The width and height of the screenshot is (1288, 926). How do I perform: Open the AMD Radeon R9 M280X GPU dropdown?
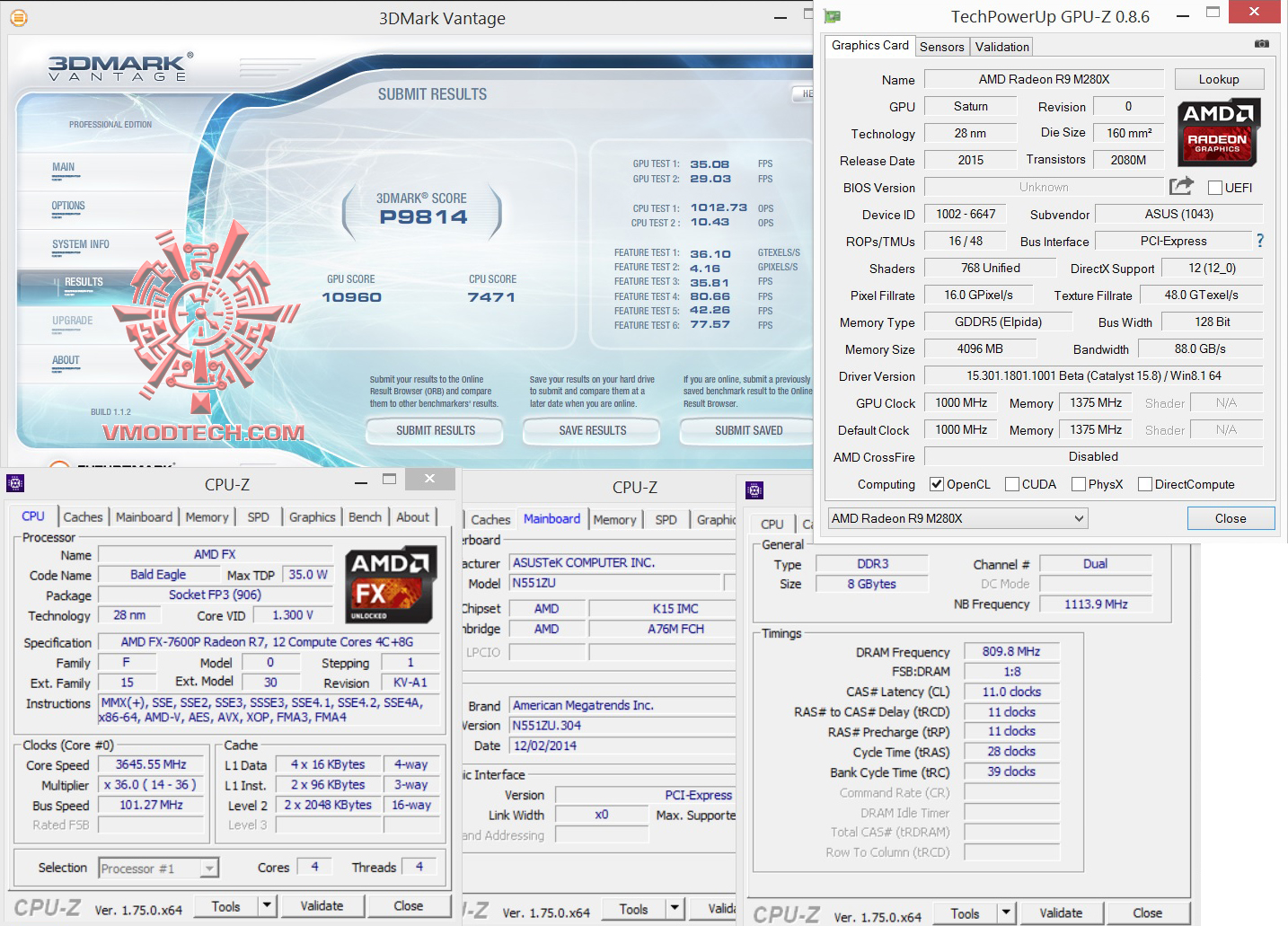(957, 518)
